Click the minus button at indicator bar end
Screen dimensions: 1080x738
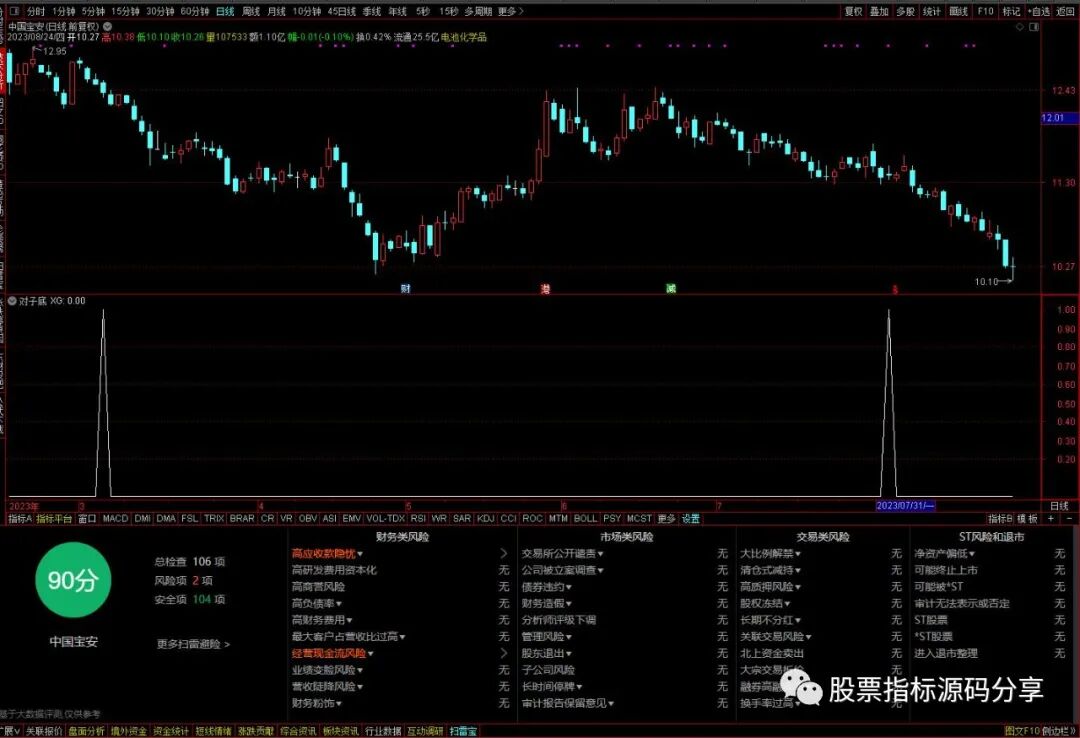pos(1069,518)
